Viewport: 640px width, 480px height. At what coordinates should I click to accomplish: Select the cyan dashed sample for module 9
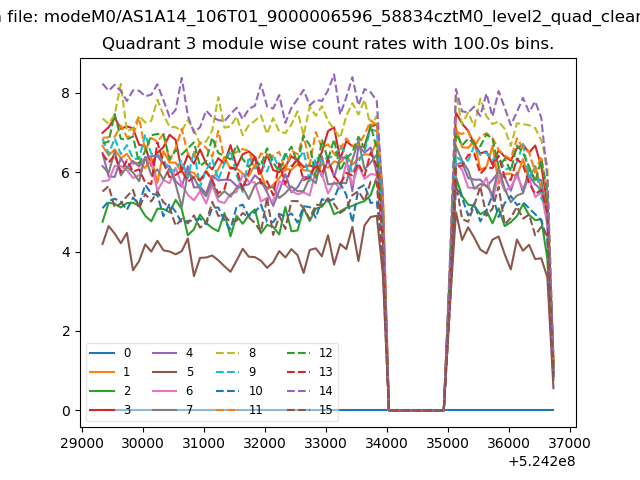coord(228,371)
